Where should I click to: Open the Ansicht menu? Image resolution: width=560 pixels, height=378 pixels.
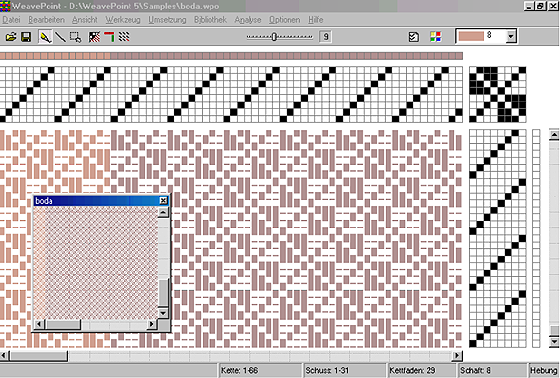click(85, 20)
